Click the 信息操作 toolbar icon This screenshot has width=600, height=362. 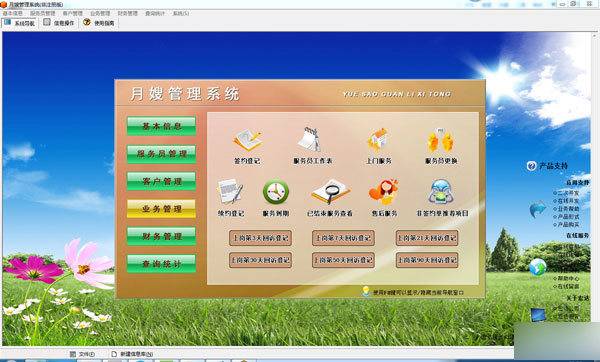[x=47, y=22]
